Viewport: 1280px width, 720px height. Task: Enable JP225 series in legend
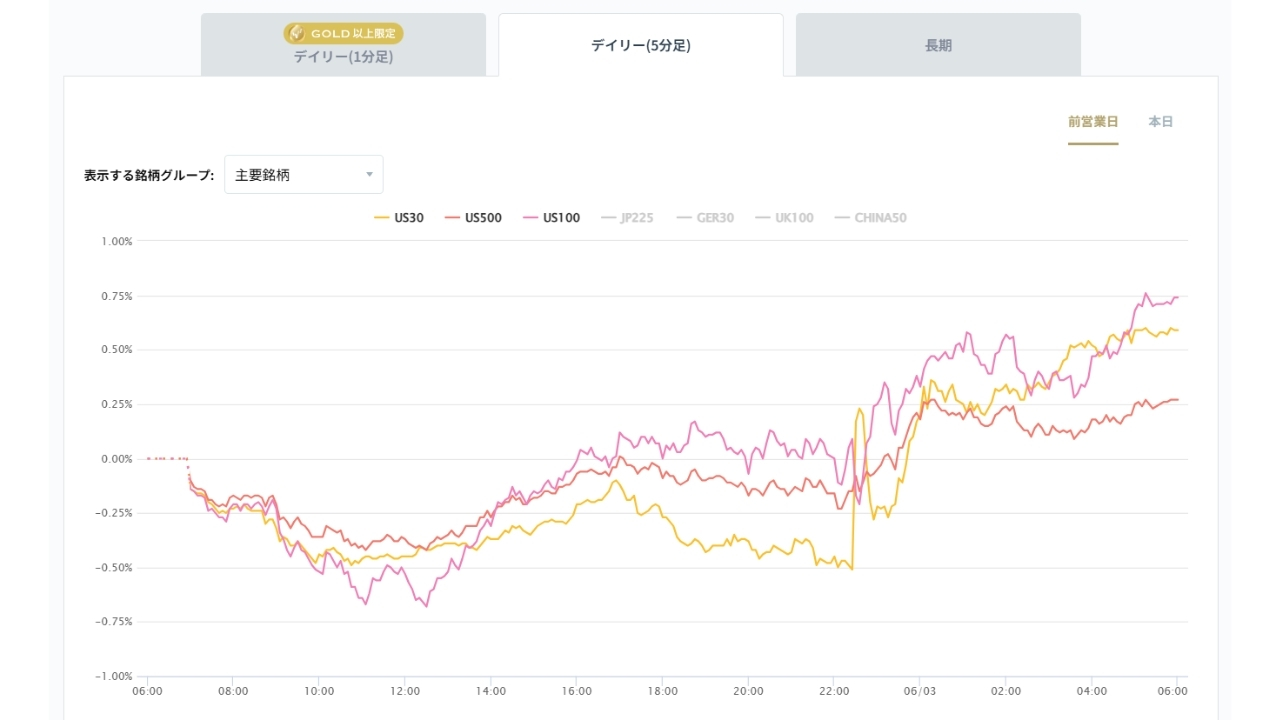(627, 218)
